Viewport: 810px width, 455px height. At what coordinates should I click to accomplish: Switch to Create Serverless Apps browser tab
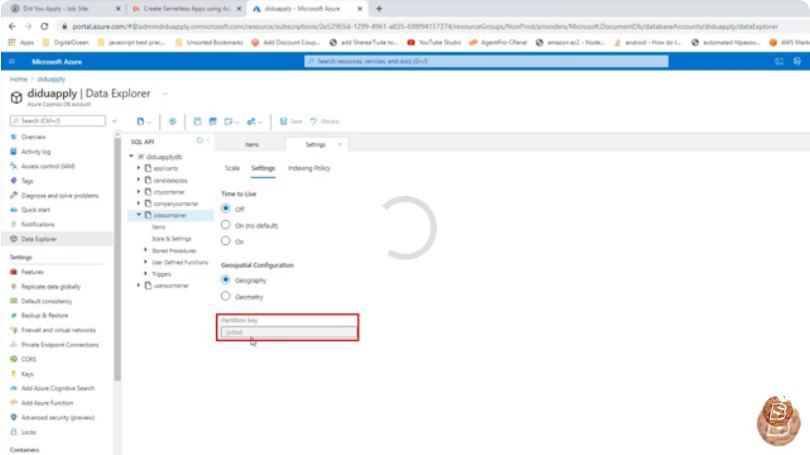187,9
